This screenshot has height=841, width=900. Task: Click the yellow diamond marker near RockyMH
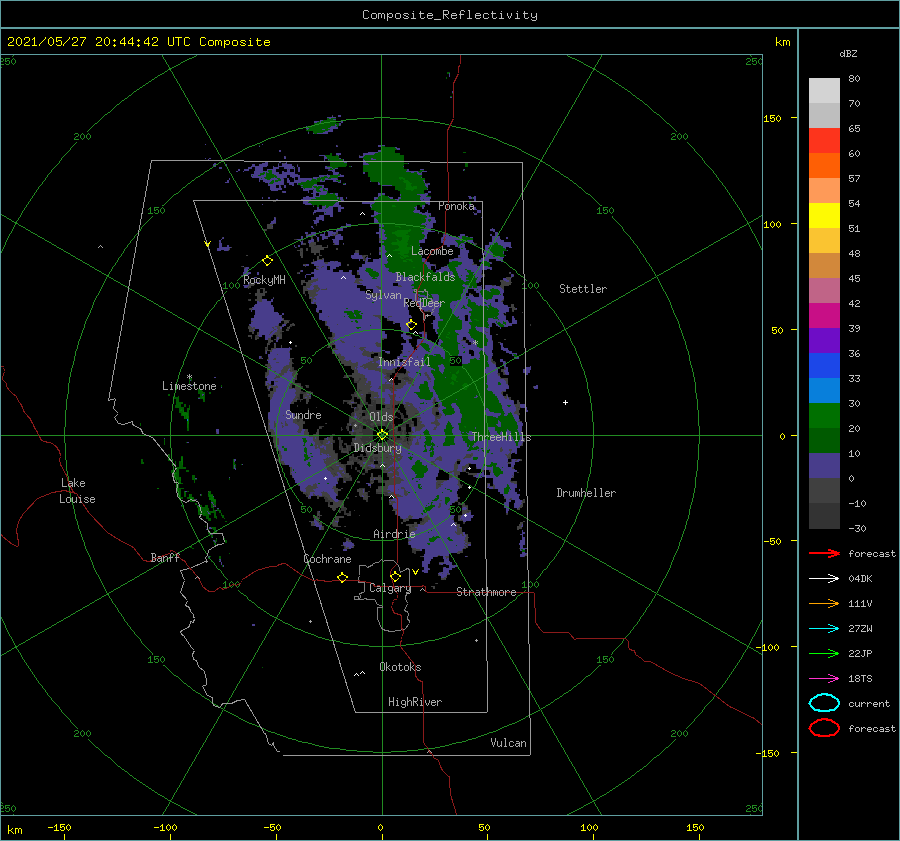tap(267, 261)
